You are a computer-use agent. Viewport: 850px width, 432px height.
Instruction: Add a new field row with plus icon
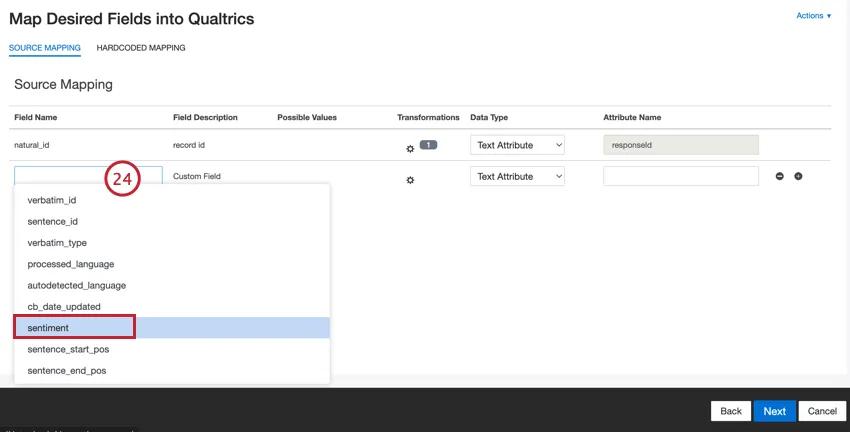tap(798, 176)
